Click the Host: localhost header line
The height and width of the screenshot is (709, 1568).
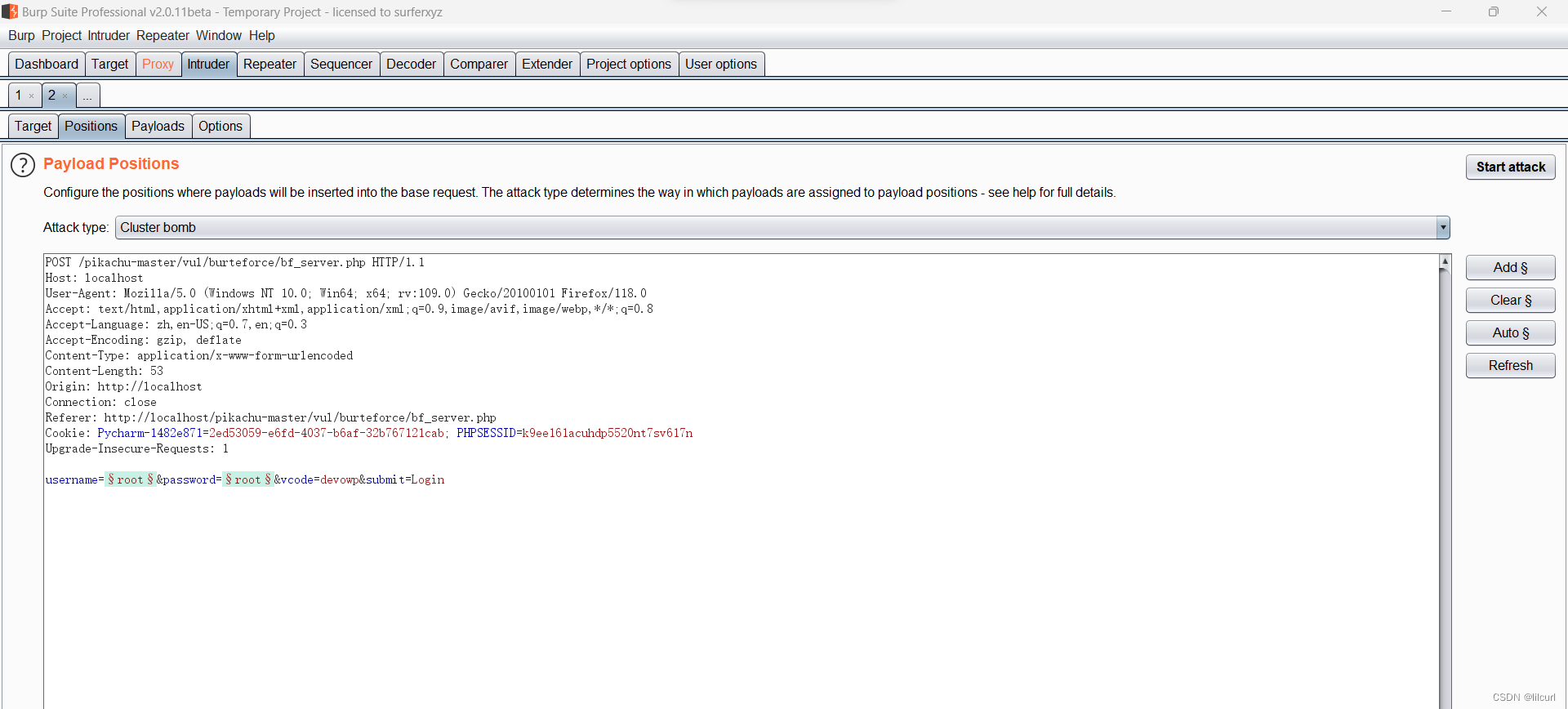tap(94, 278)
